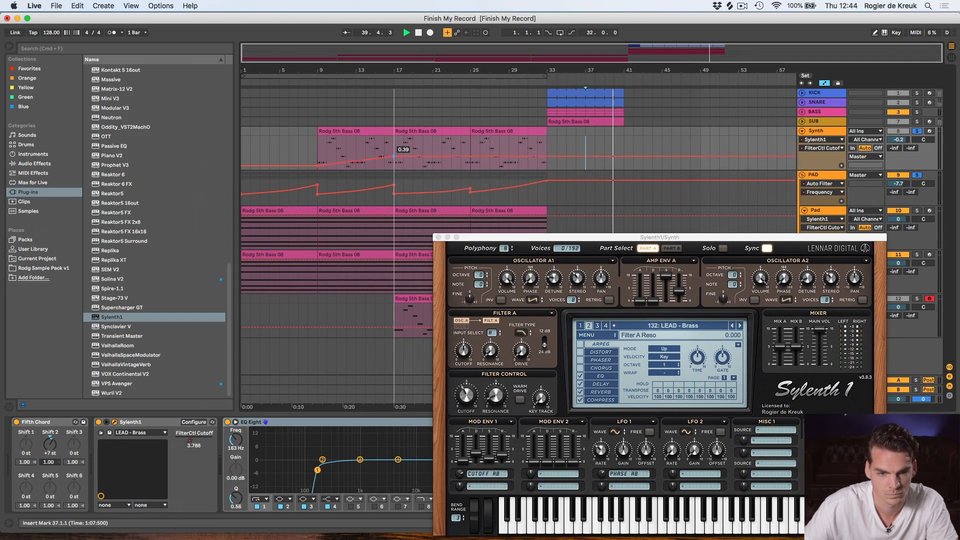Image resolution: width=960 pixels, height=540 pixels.
Task: Open the quantization 1 Bar dropdown
Action: (x=137, y=32)
